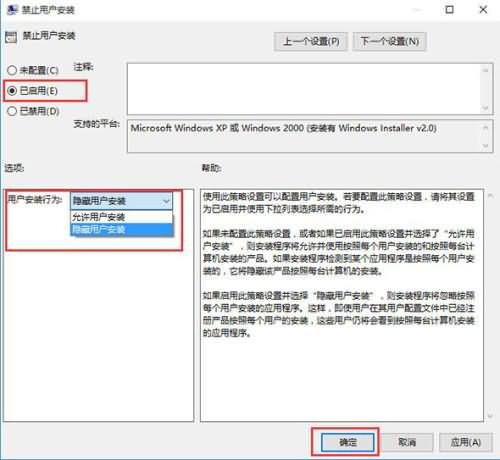Choose 允许用户安装 from the dropdown list
The width and height of the screenshot is (500, 460).
pyautogui.click(x=121, y=217)
